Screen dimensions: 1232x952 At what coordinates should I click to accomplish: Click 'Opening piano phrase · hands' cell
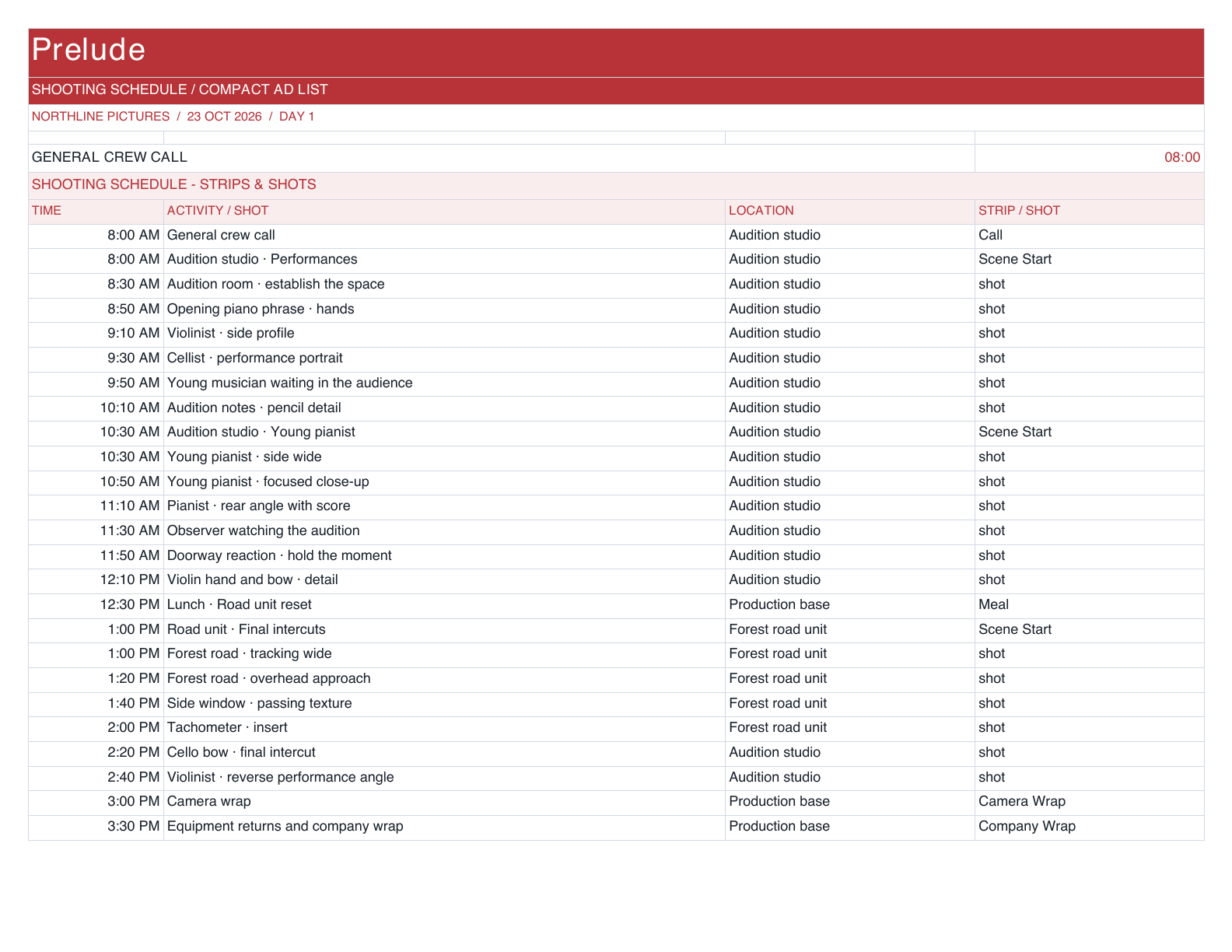444,310
